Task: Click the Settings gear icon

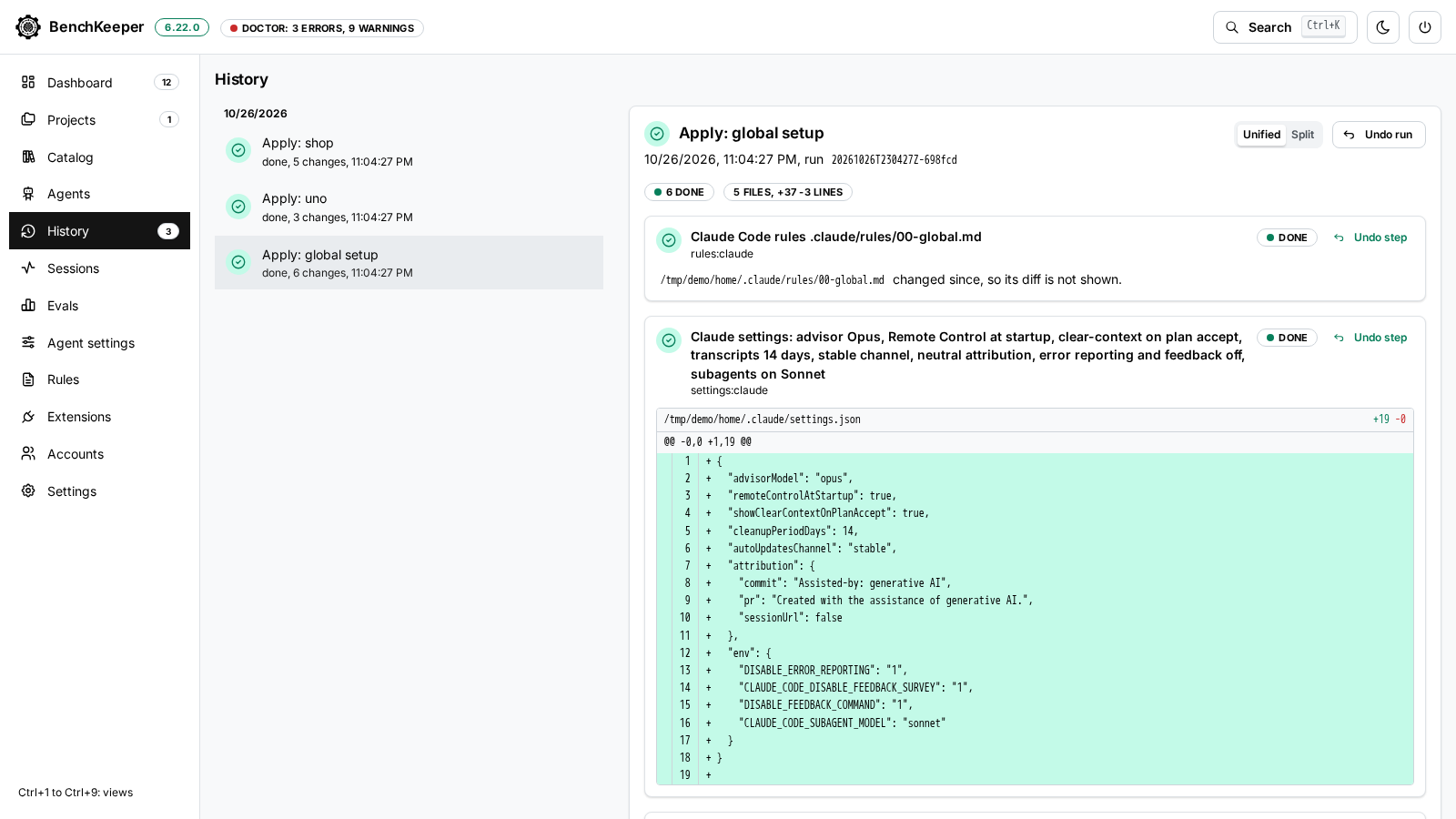Action: pyautogui.click(x=28, y=491)
